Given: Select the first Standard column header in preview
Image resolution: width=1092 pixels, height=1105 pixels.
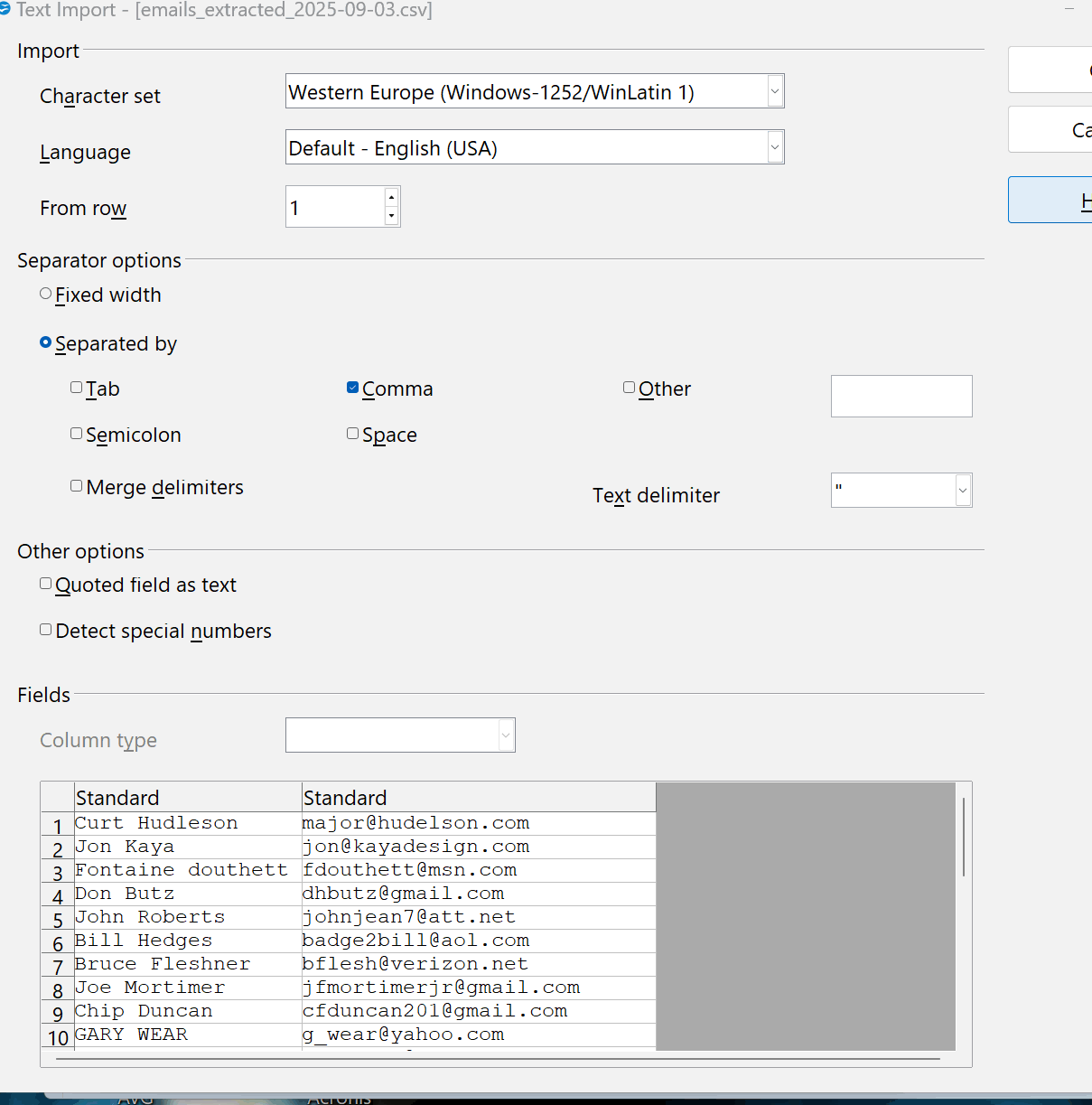Looking at the screenshot, I should (187, 798).
